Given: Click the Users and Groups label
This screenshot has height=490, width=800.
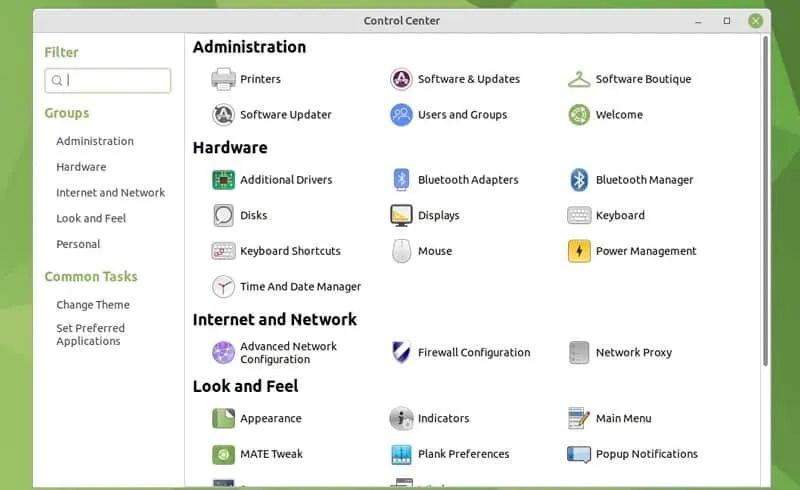Looking at the screenshot, I should 462,115.
